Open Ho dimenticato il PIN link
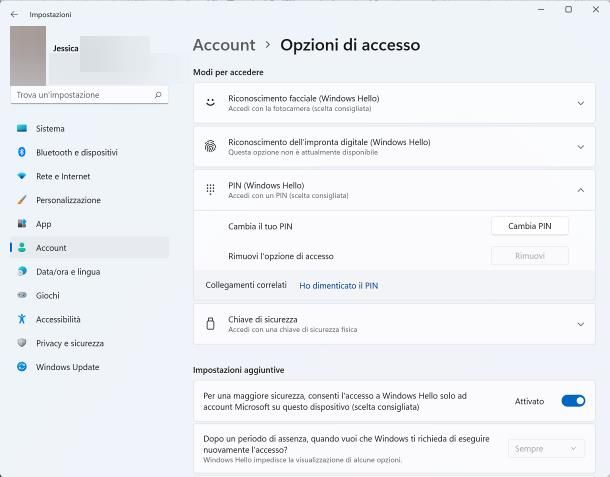Screen dimensions: 610x477 click(x=338, y=285)
